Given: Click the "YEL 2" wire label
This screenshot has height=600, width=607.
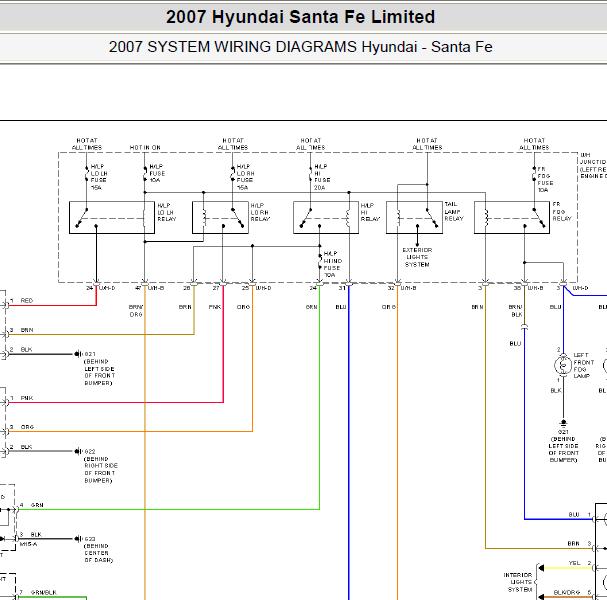Looking at the screenshot, I should (580, 563).
